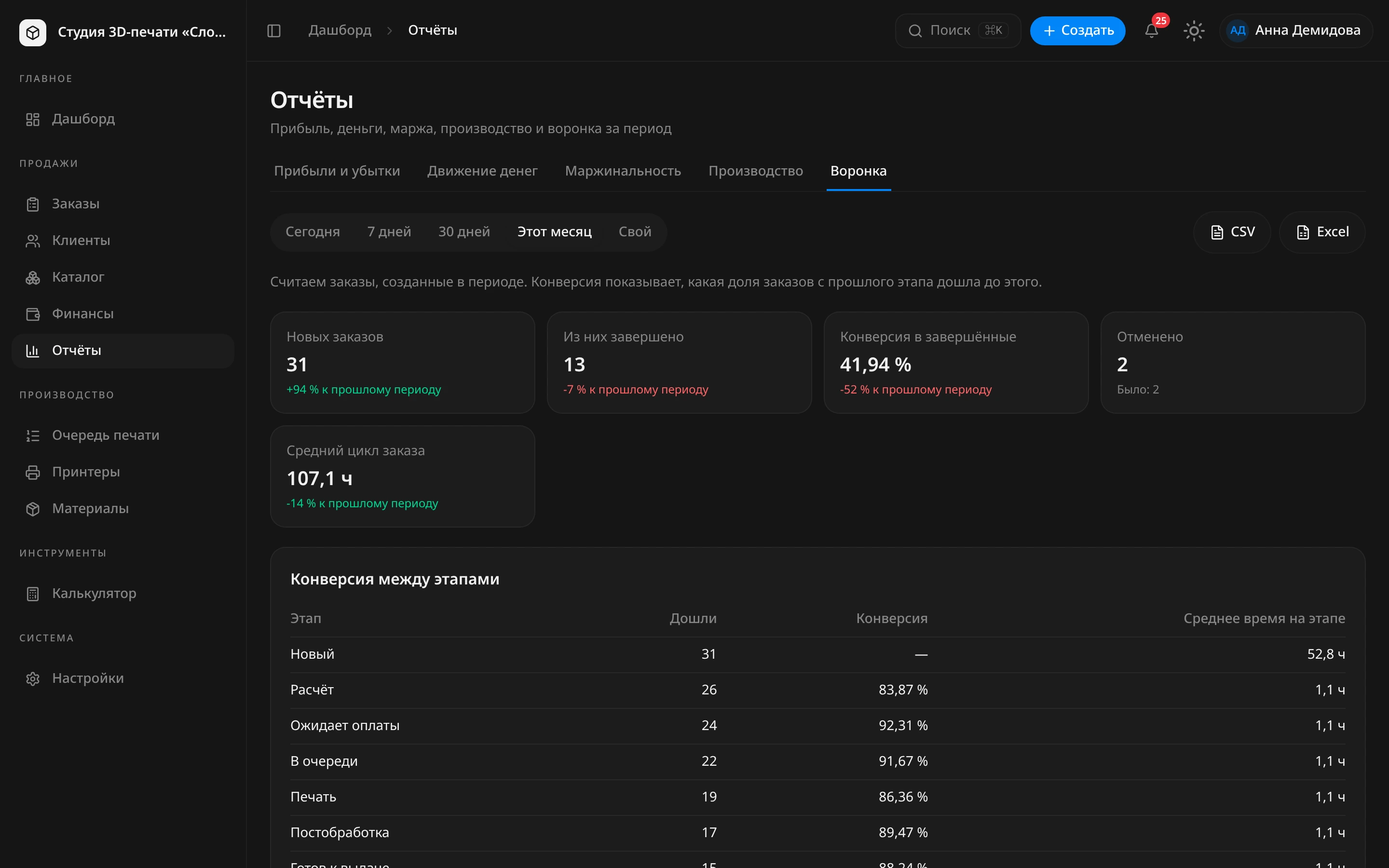Collapse the sidebar panel icon
Image resolution: width=1389 pixels, height=868 pixels.
[x=274, y=30]
